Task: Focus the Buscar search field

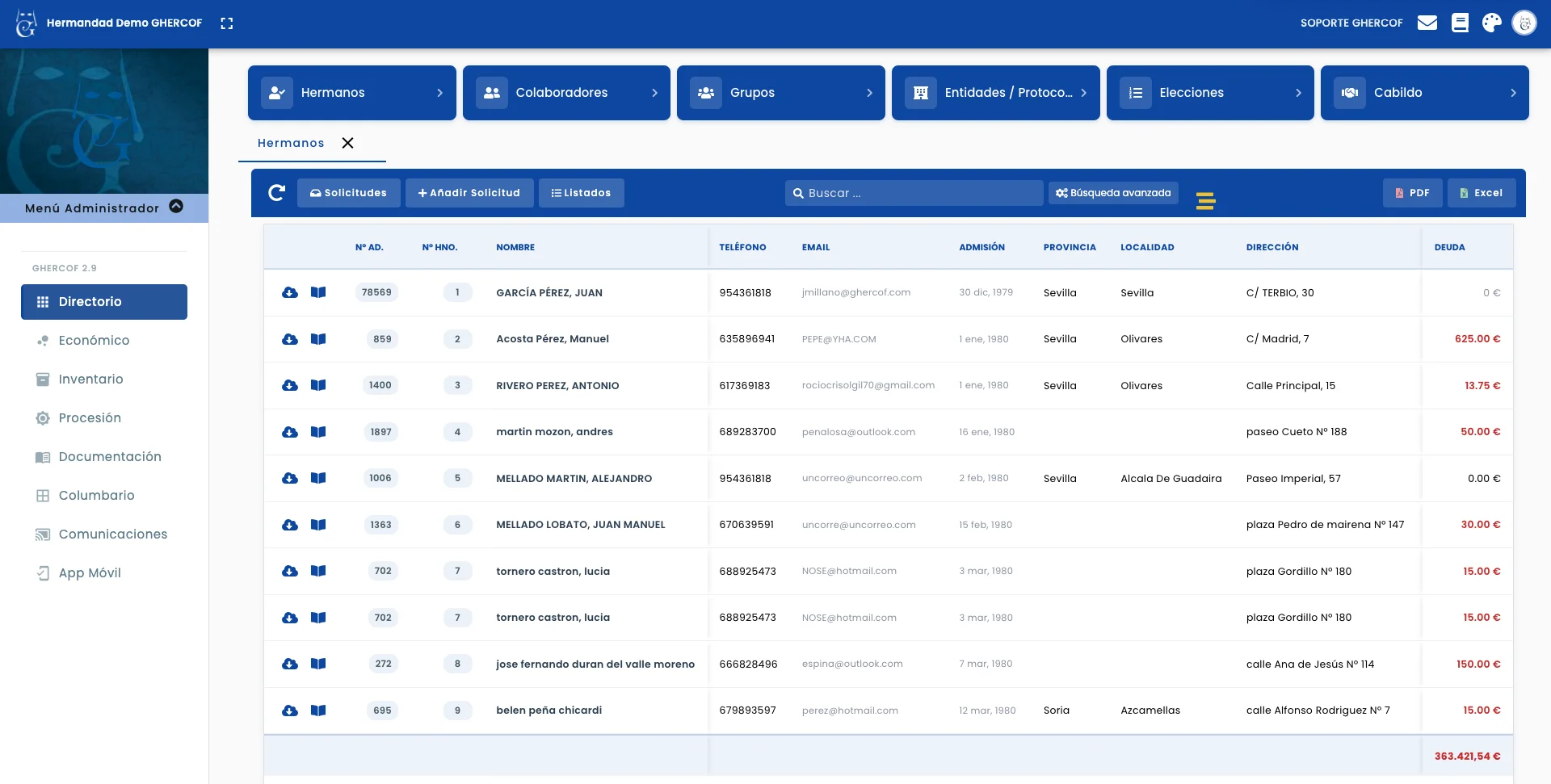Action: (x=914, y=193)
